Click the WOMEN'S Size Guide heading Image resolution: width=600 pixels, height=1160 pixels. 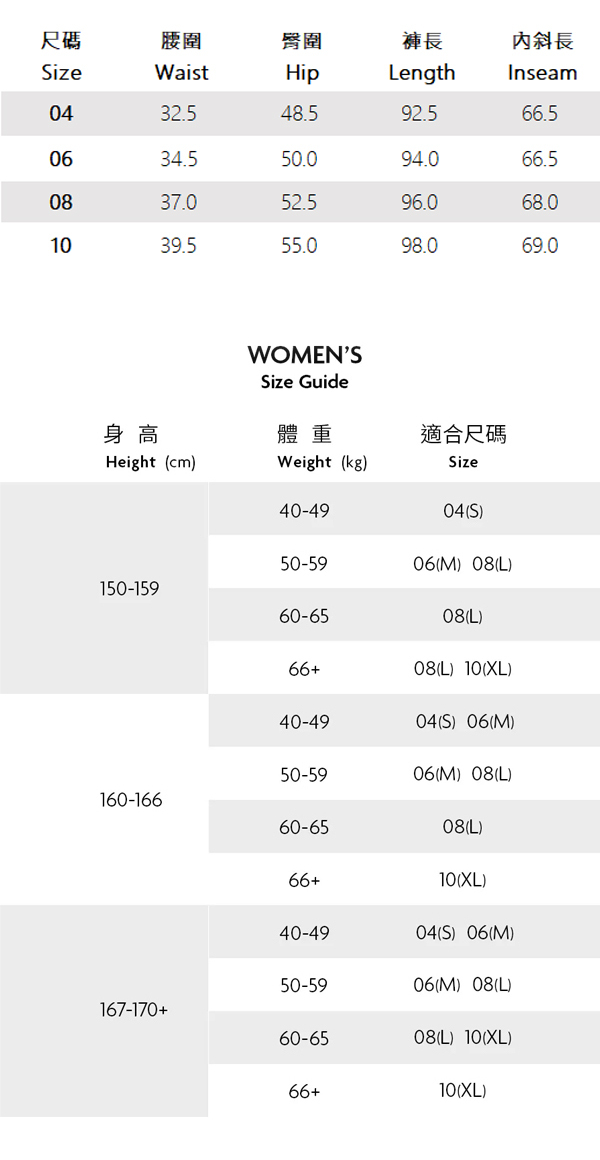[304, 367]
